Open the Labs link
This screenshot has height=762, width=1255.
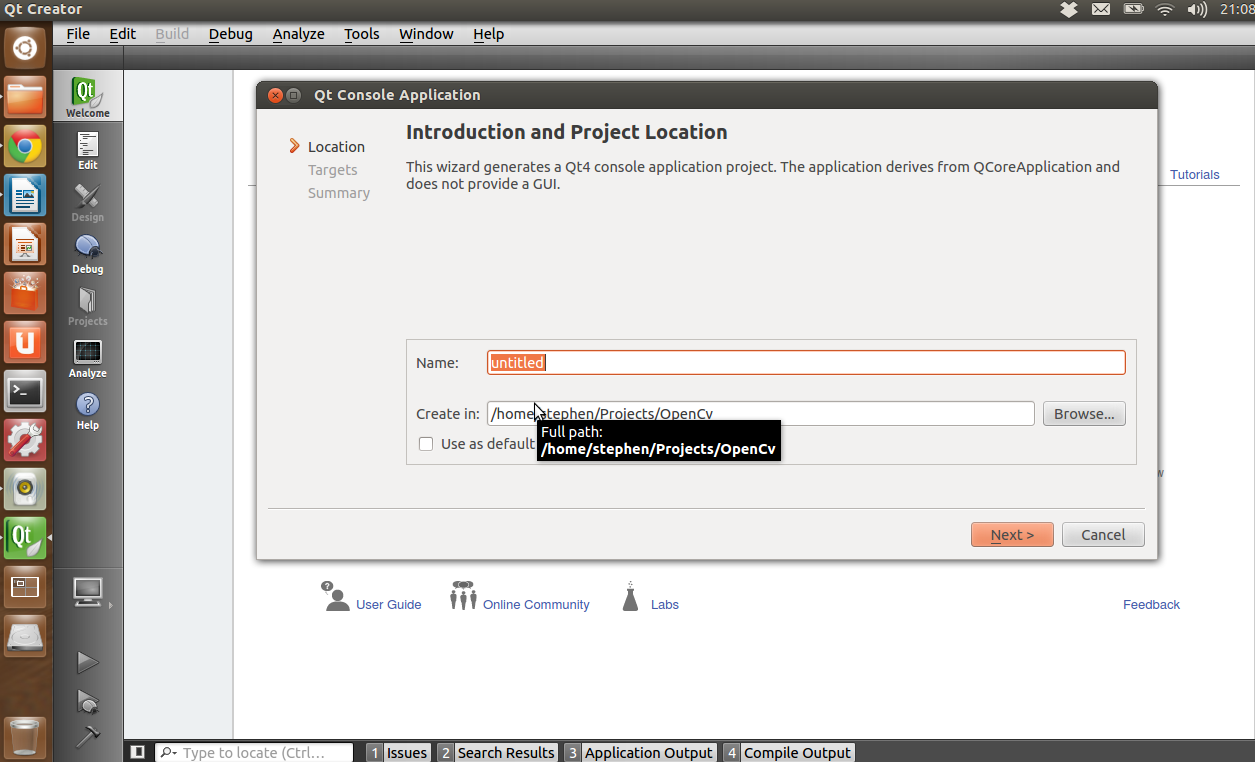(665, 605)
